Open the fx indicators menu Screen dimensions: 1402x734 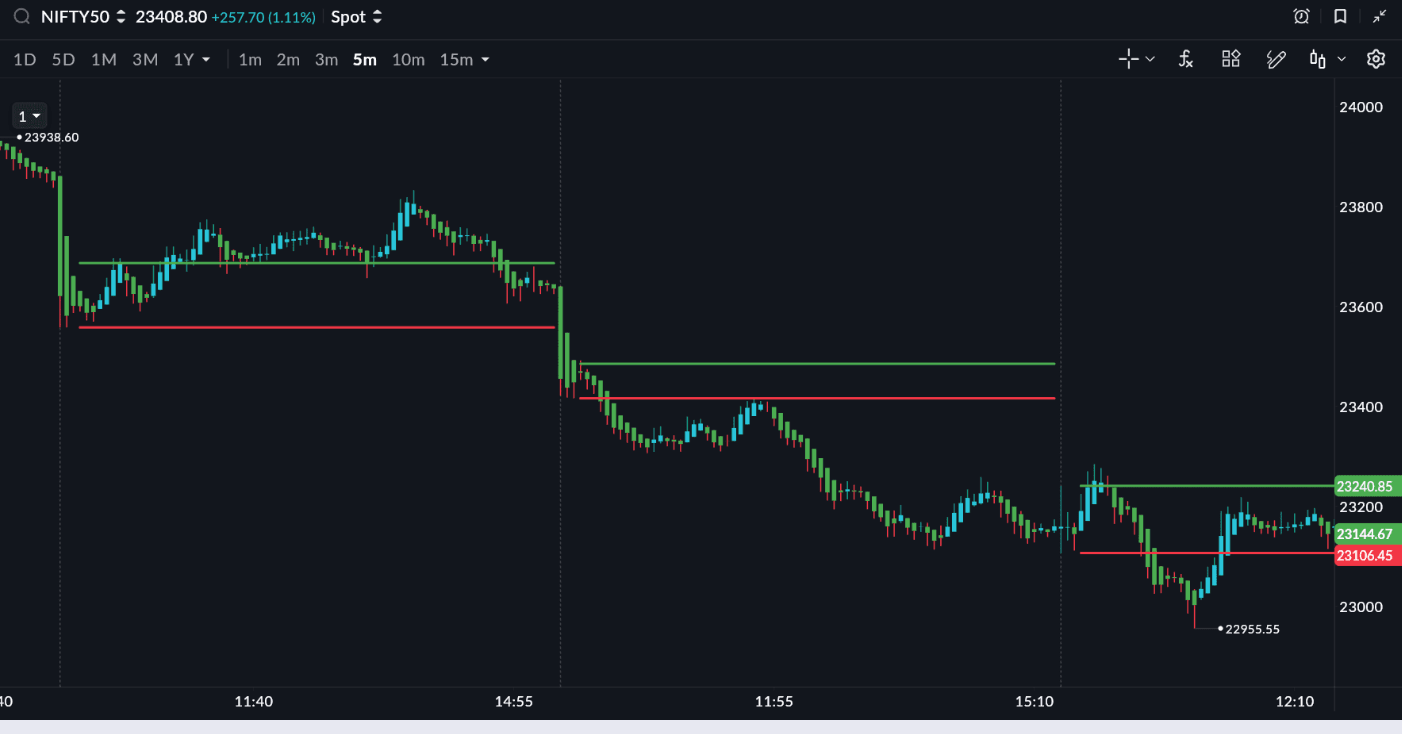click(x=1185, y=59)
